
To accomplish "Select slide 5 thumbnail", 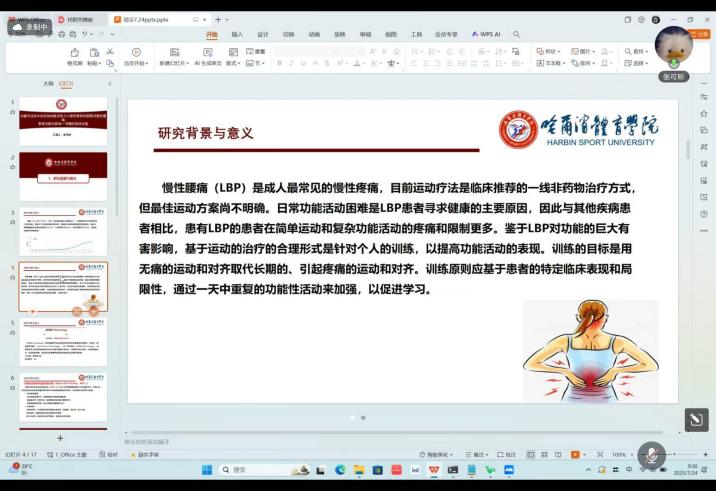I will [x=63, y=342].
